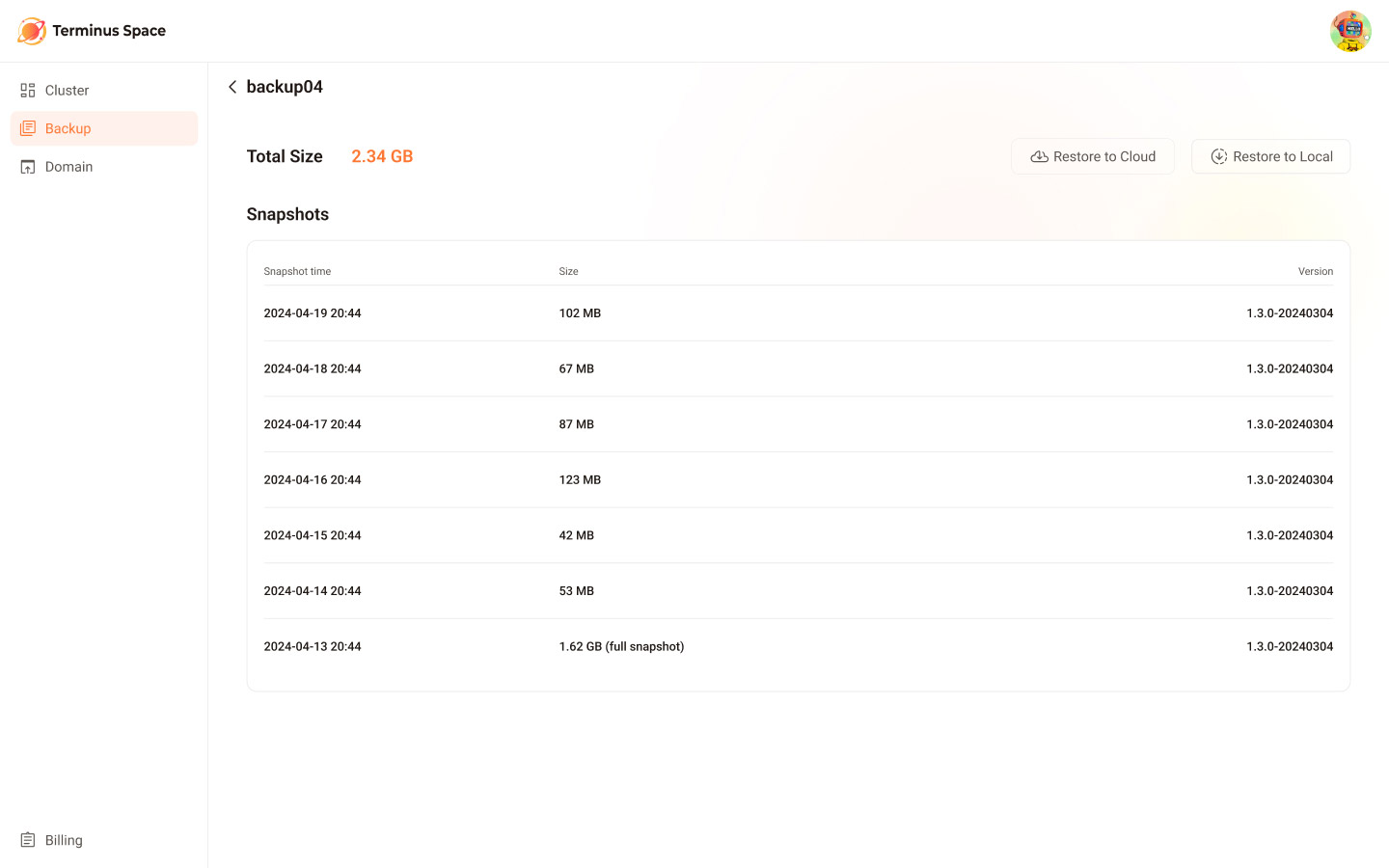The height and width of the screenshot is (868, 1389).
Task: Click the Domain icon in sidebar
Action: 28,167
